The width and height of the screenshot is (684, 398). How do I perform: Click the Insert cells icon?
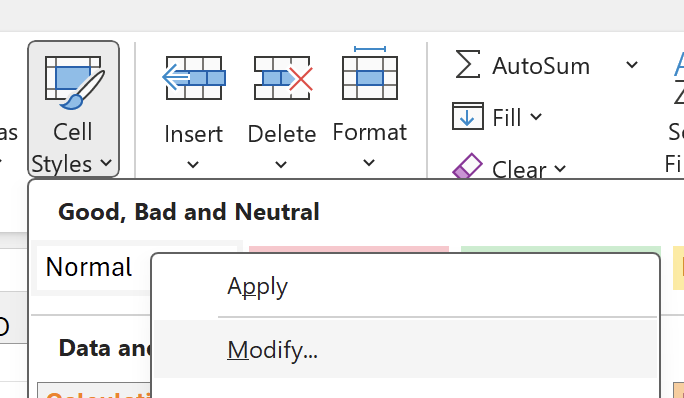click(194, 78)
